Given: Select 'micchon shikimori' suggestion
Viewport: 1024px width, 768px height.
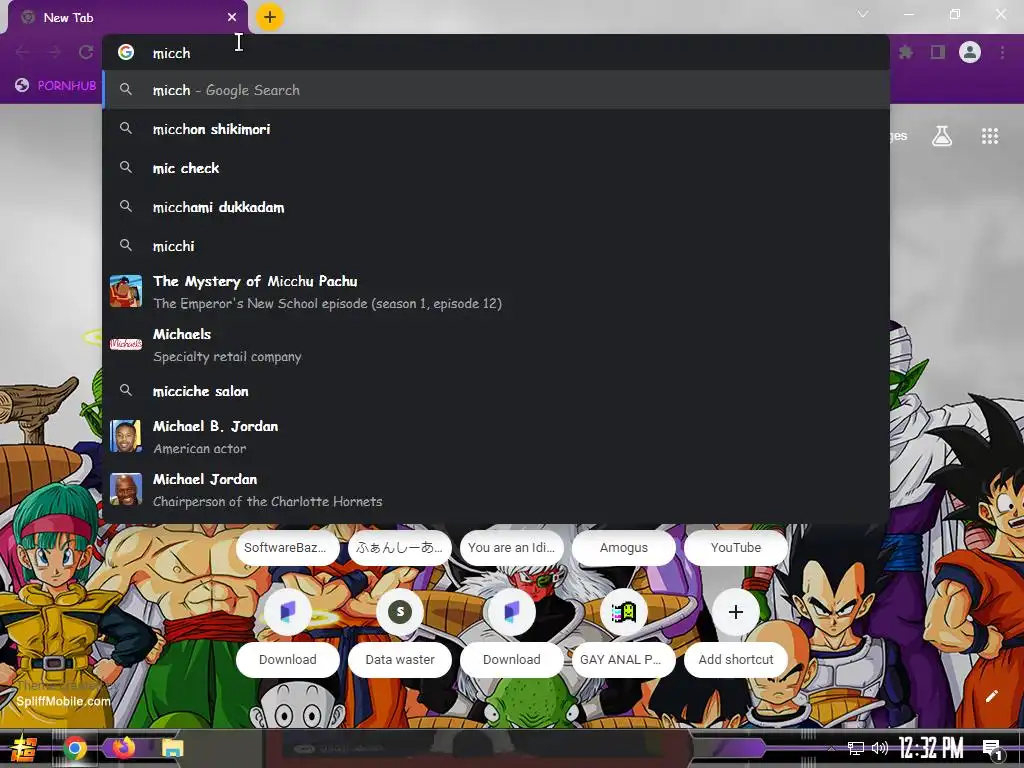Looking at the screenshot, I should (x=496, y=129).
